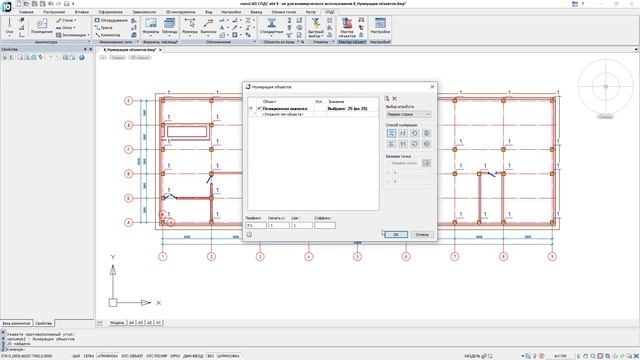Open the Построение ribbon tab
The width and height of the screenshot is (640, 360).
[x=54, y=12]
